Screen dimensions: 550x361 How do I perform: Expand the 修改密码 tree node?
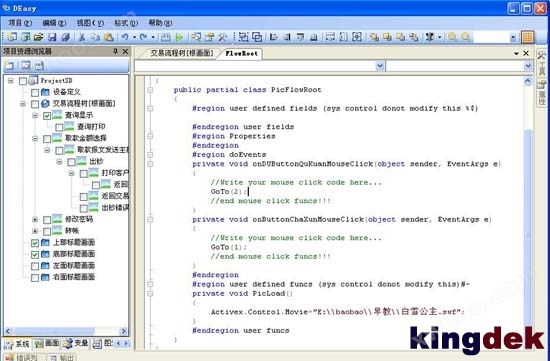pyautogui.click(x=35, y=220)
